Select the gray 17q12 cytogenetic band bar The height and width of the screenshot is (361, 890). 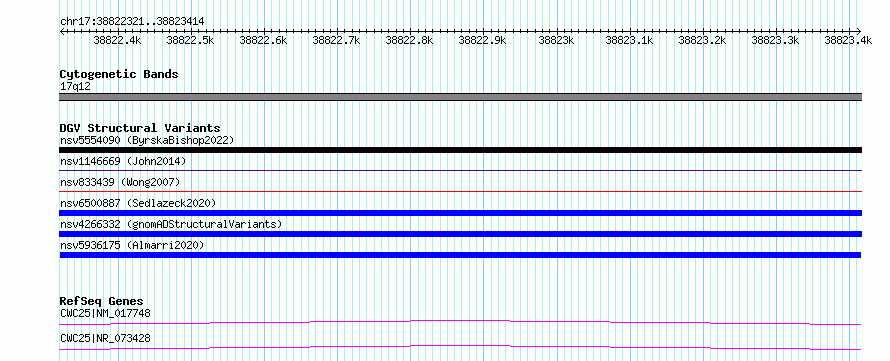coord(461,97)
